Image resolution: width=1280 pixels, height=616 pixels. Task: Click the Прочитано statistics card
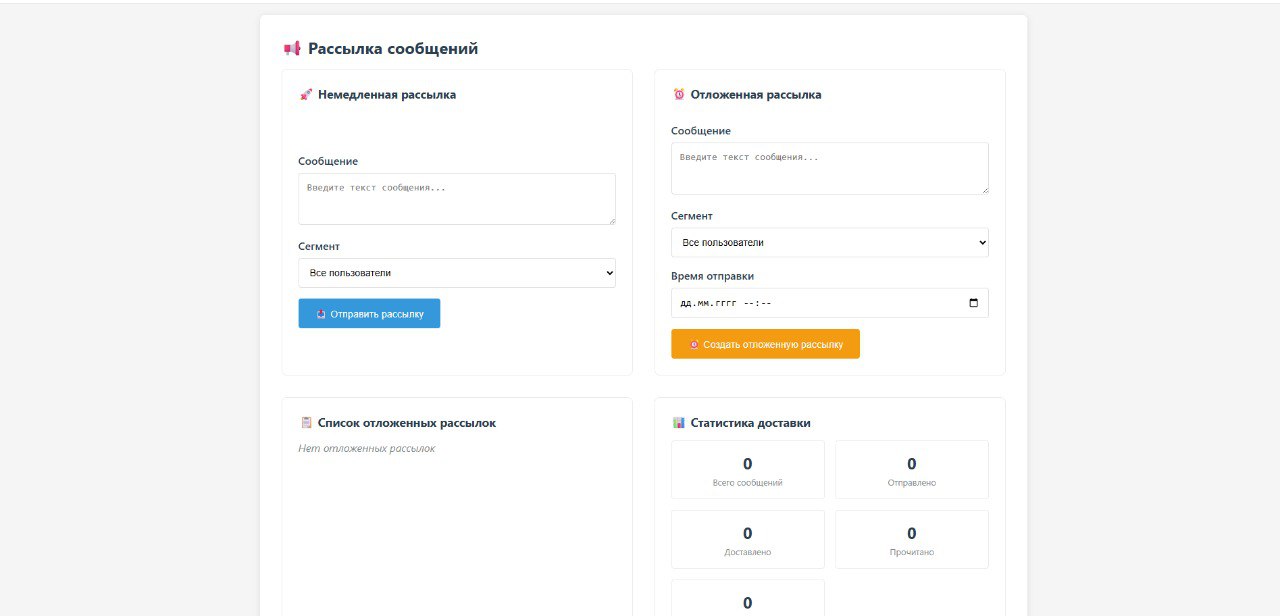click(x=912, y=540)
